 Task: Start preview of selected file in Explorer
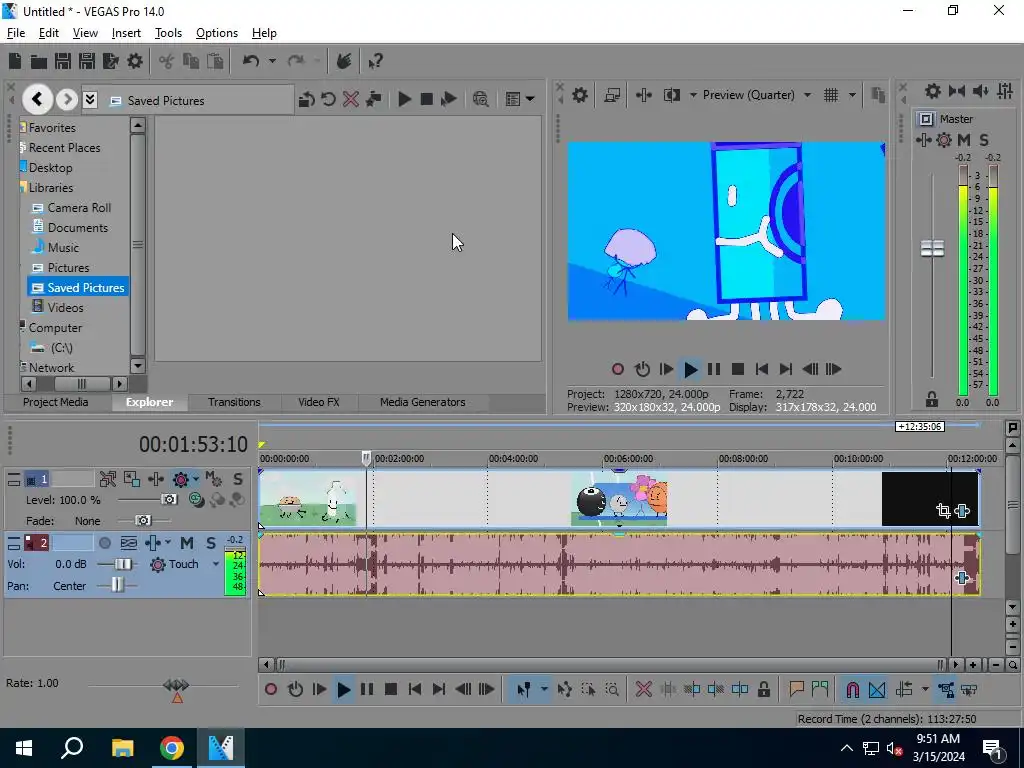tap(404, 99)
